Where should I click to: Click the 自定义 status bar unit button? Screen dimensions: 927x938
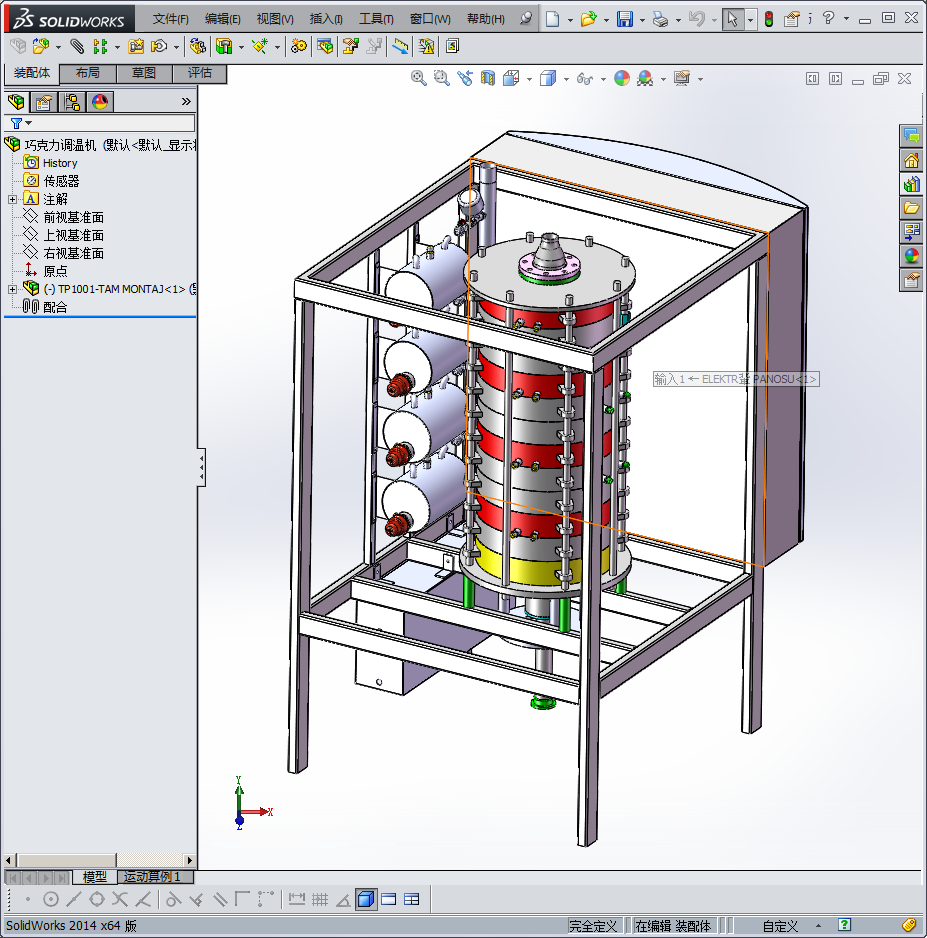pyautogui.click(x=780, y=926)
